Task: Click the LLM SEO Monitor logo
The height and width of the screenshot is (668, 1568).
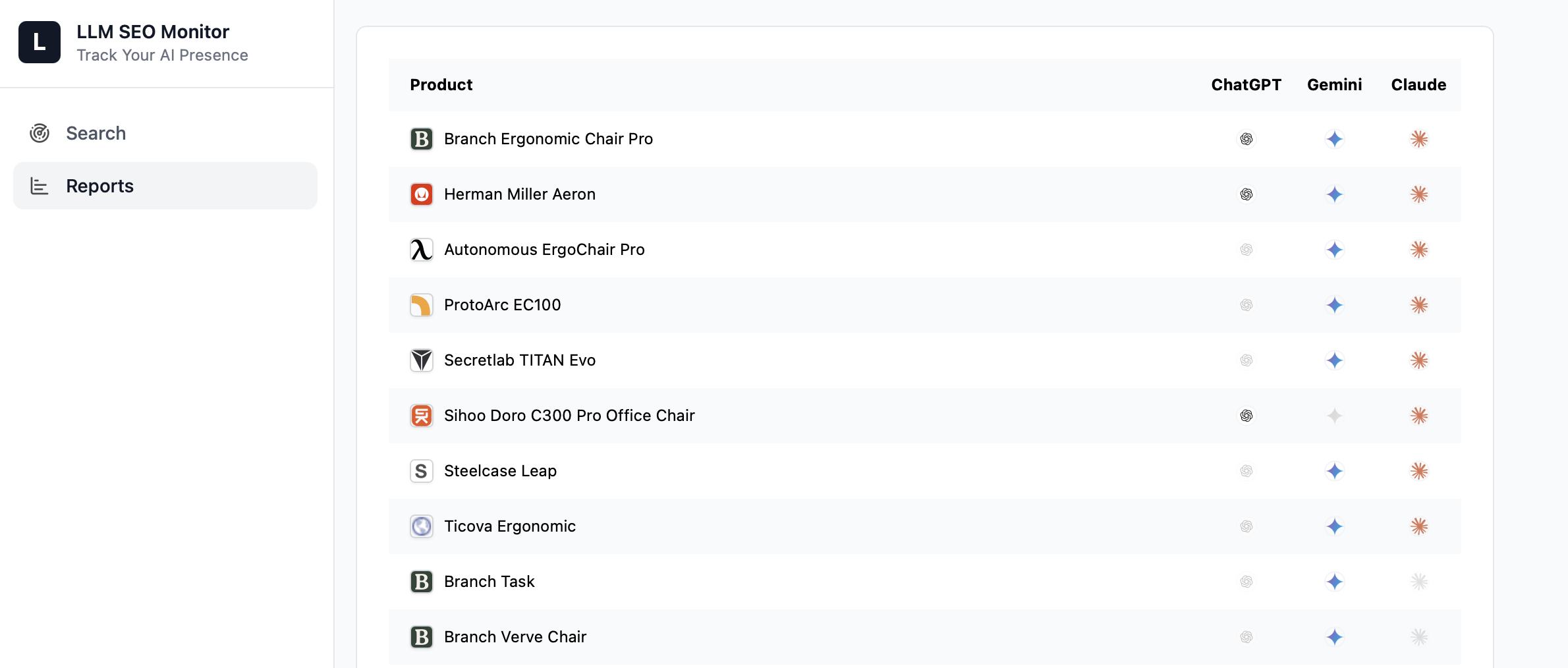Action: click(x=40, y=42)
